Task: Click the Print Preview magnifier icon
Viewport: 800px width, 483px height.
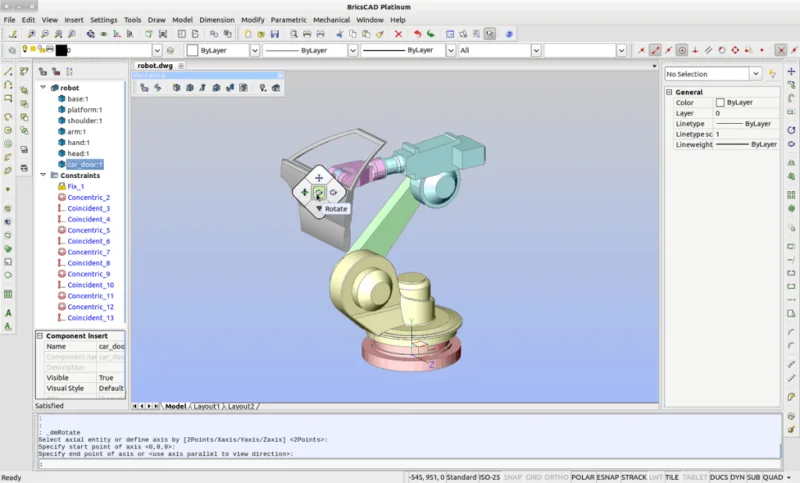Action: coord(293,34)
